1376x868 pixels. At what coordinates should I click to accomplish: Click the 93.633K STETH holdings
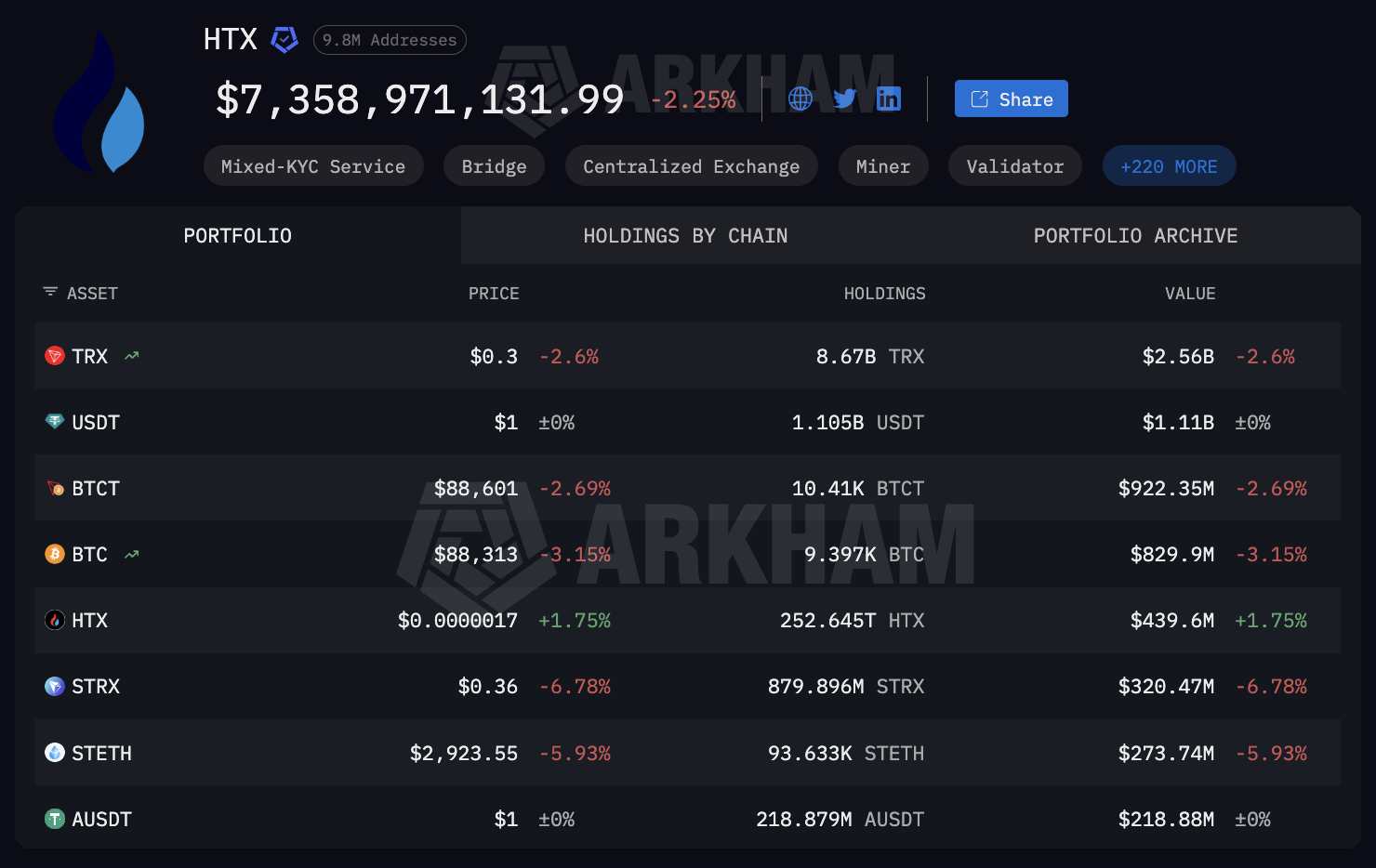(846, 753)
